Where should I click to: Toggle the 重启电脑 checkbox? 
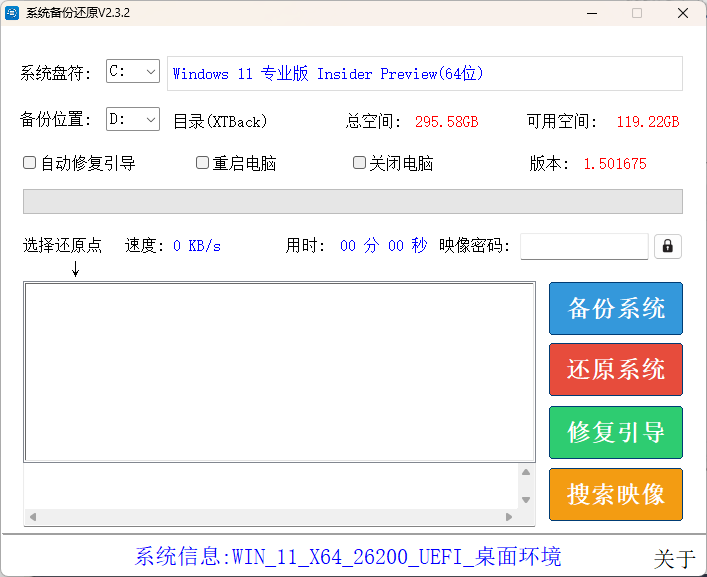(x=202, y=163)
